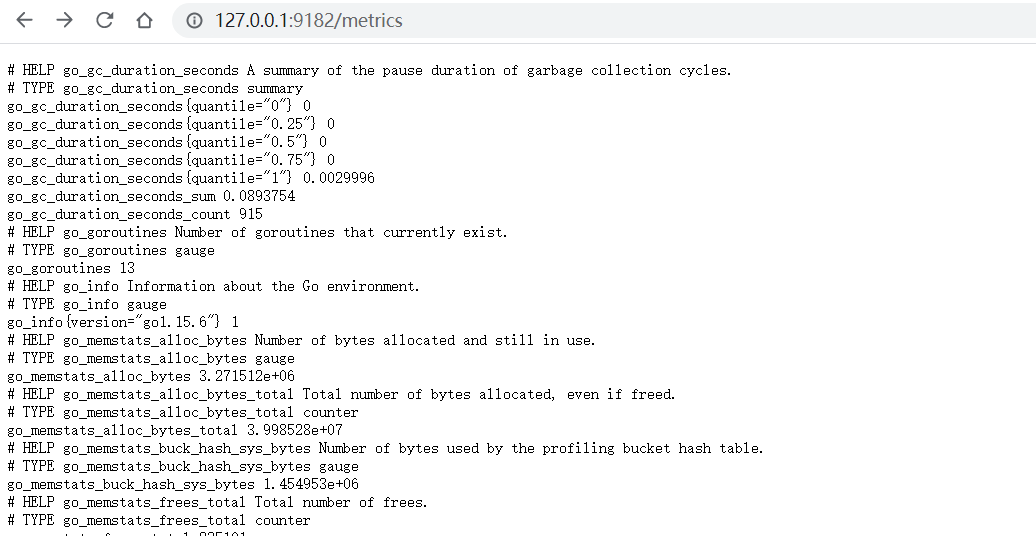
Task: Click the browser back arrow
Action: 24,20
